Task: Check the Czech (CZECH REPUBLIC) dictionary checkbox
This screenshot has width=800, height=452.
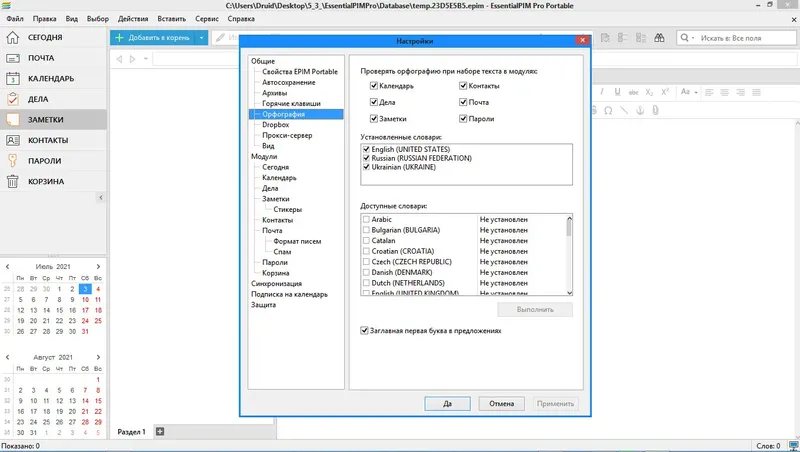Action: (x=366, y=262)
